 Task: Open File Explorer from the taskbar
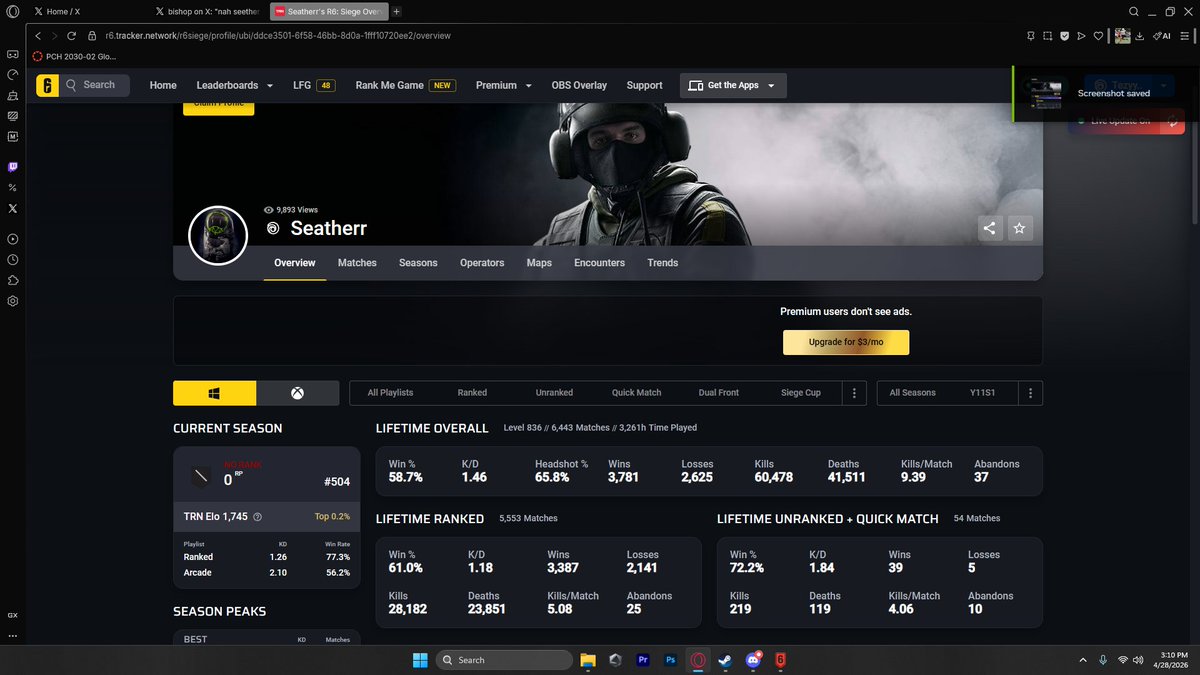pyautogui.click(x=588, y=660)
